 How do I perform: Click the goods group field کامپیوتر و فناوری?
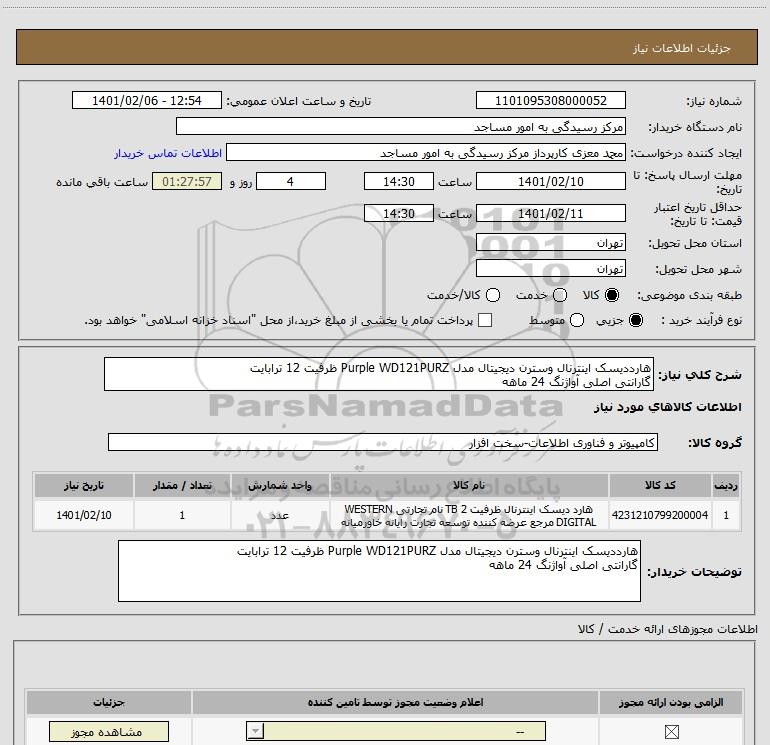383,442
